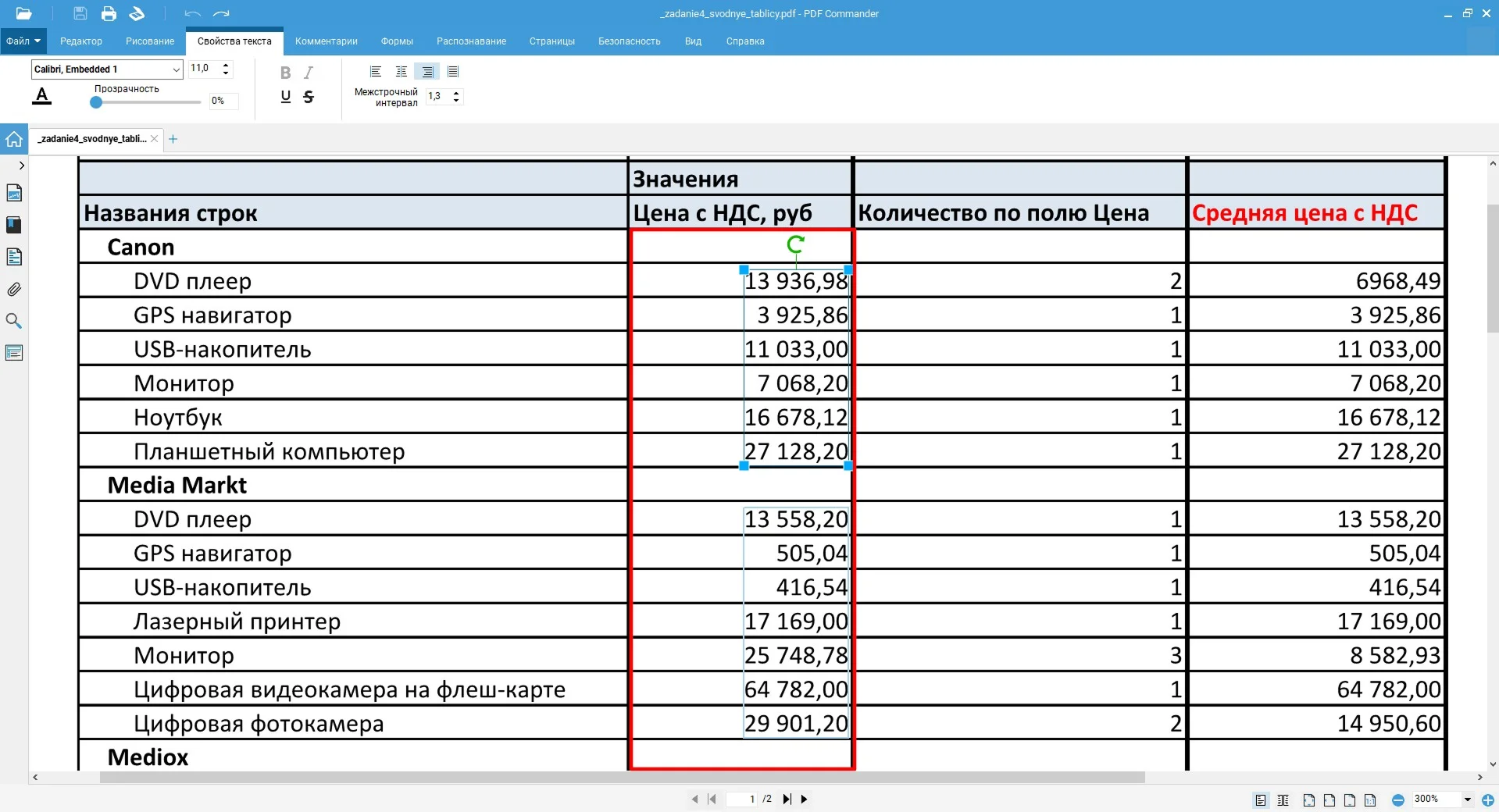1499x812 pixels.
Task: Click the print icon in title bar
Action: pyautogui.click(x=109, y=13)
